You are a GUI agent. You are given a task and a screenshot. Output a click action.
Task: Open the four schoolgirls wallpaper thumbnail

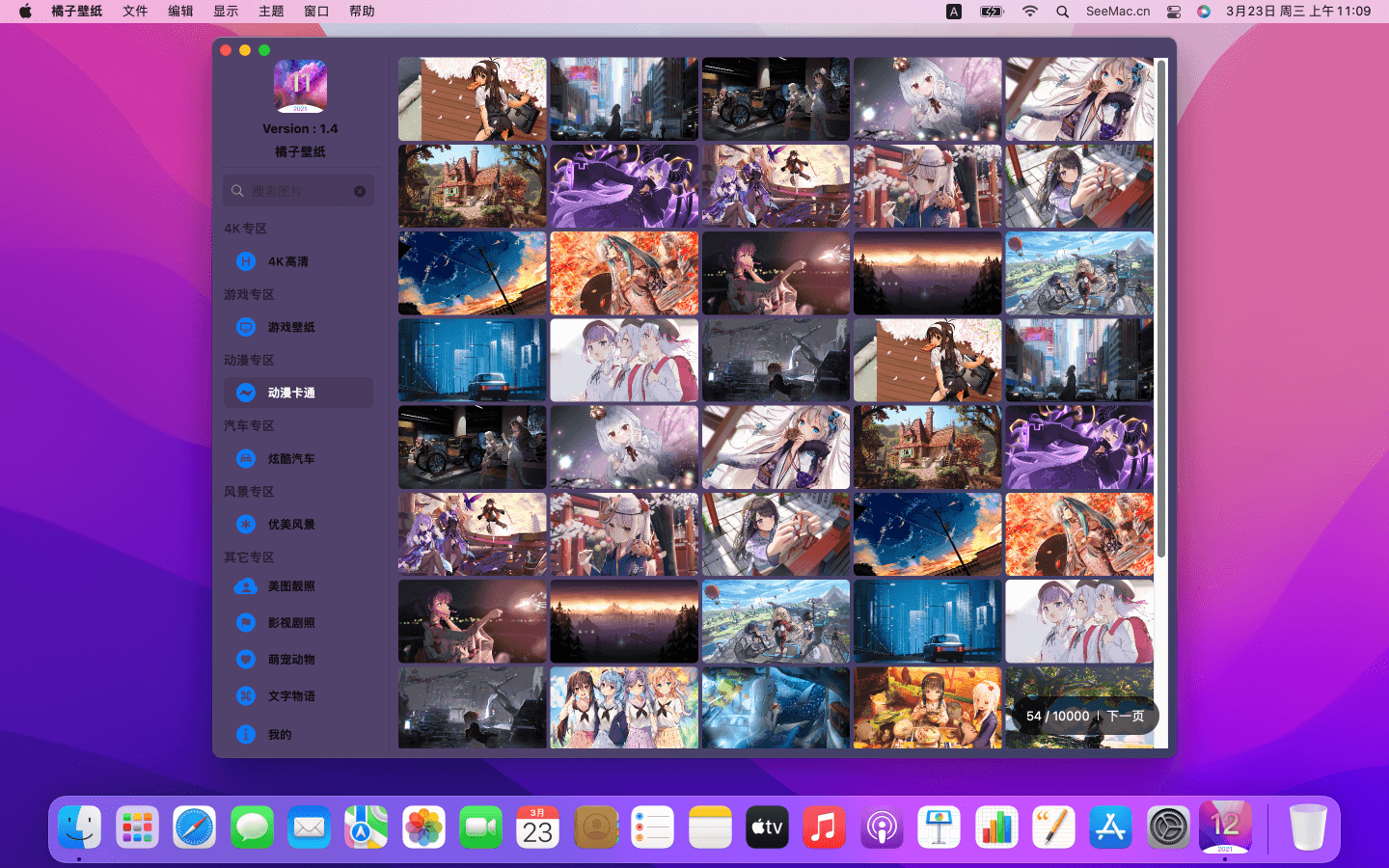[624, 708]
